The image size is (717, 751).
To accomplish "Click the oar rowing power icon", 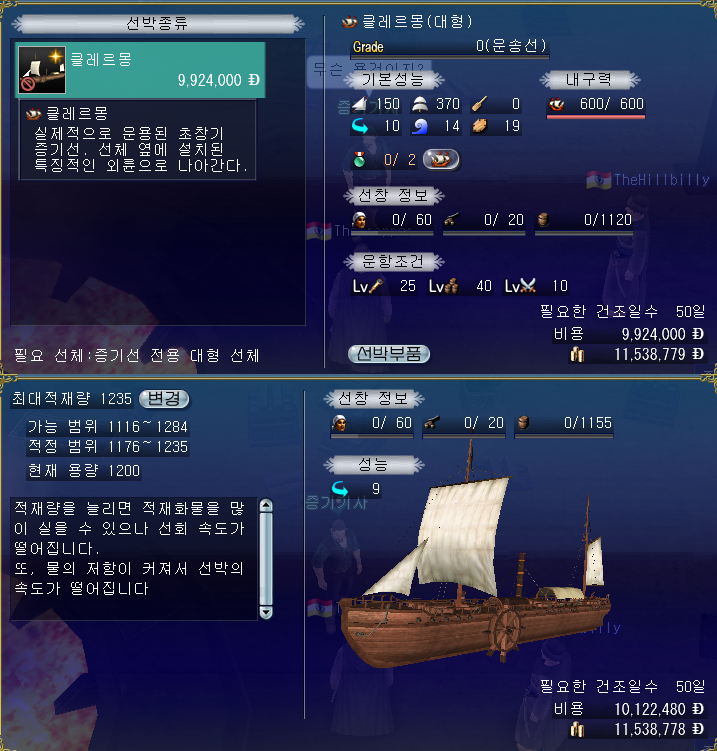I will 480,103.
